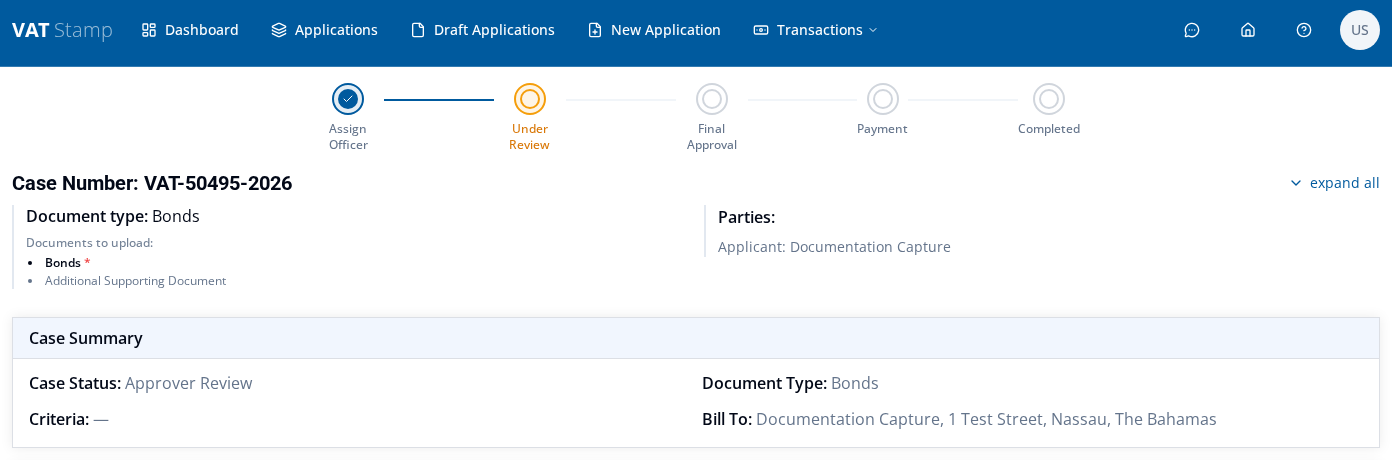Click the VAT Stamp logo
This screenshot has width=1392, height=460.
tap(62, 30)
